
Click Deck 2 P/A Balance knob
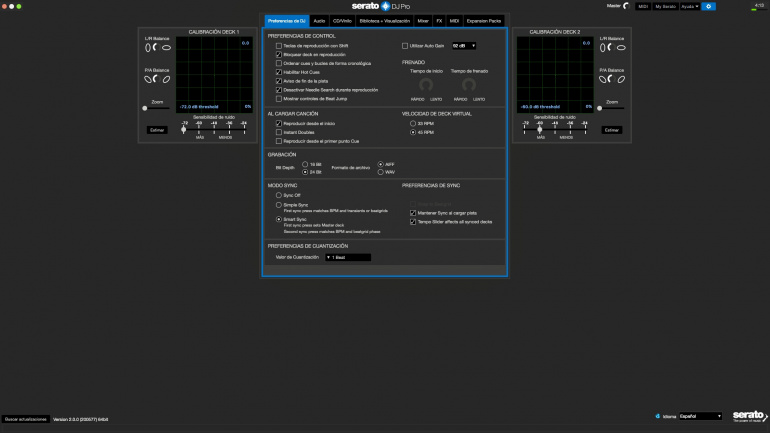(x=611, y=79)
